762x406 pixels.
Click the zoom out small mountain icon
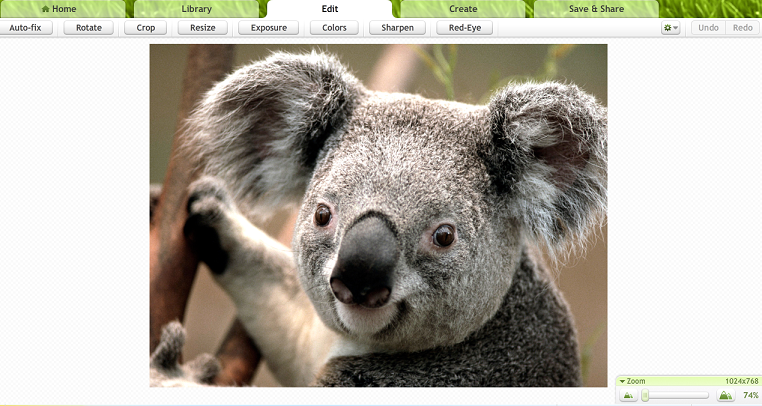point(628,396)
